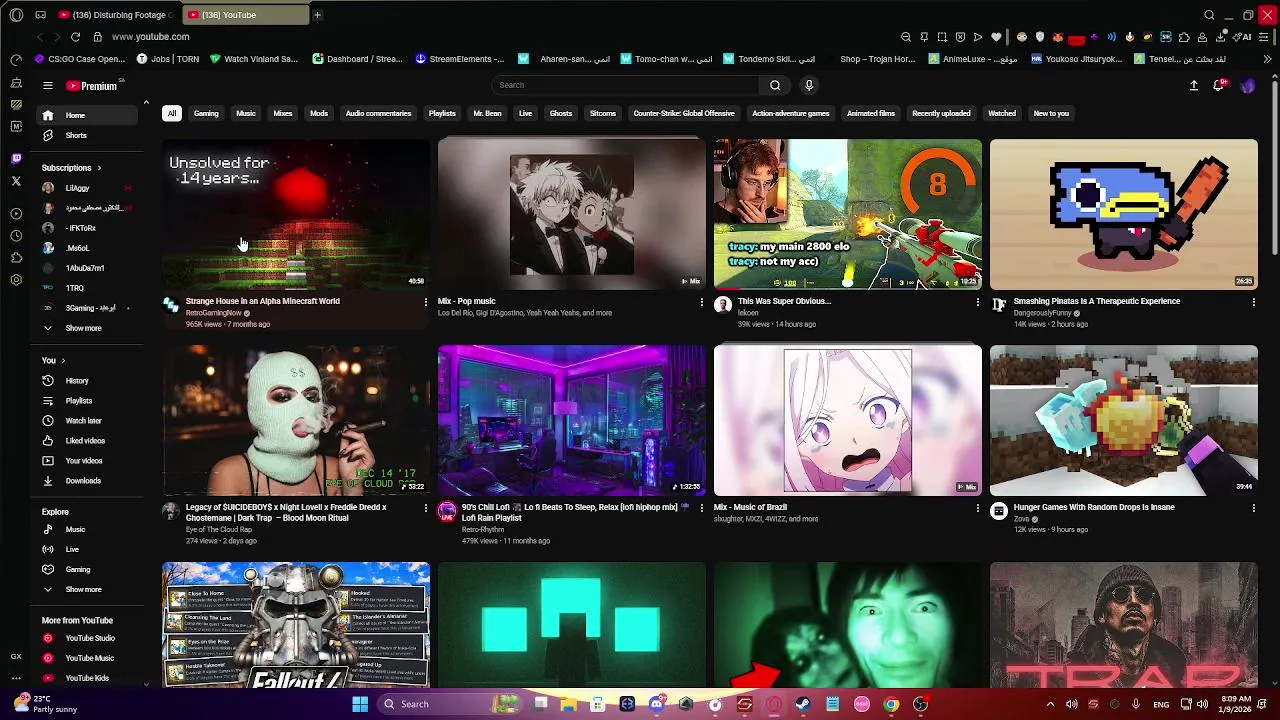
Task: Take a snapshot with the capture icon
Action: pyautogui.click(x=942, y=37)
